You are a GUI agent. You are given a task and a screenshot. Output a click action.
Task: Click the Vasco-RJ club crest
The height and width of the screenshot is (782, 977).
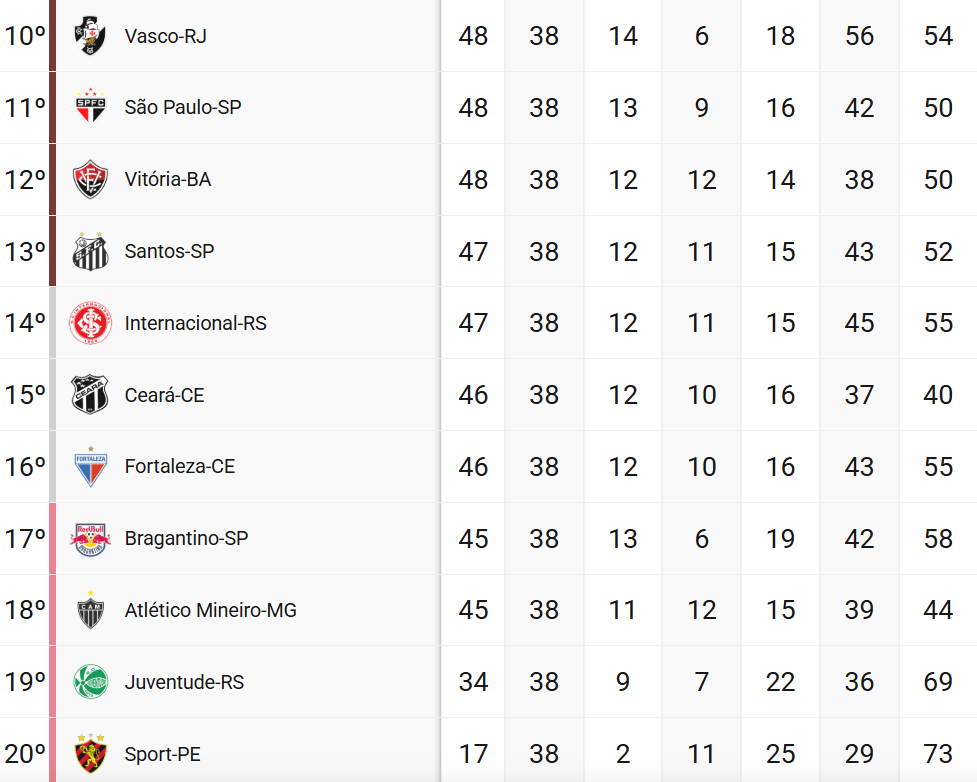tap(90, 36)
